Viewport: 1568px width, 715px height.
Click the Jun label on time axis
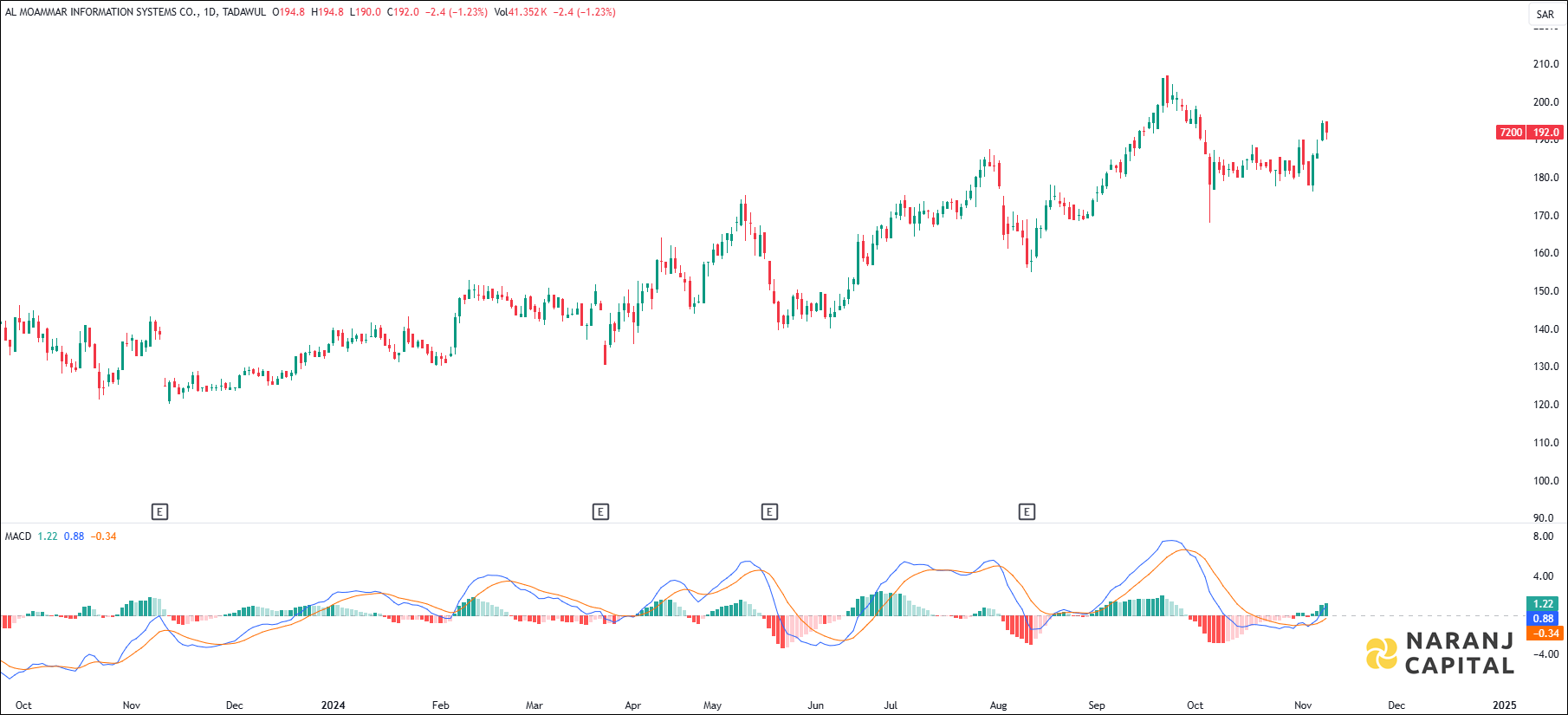pyautogui.click(x=816, y=705)
